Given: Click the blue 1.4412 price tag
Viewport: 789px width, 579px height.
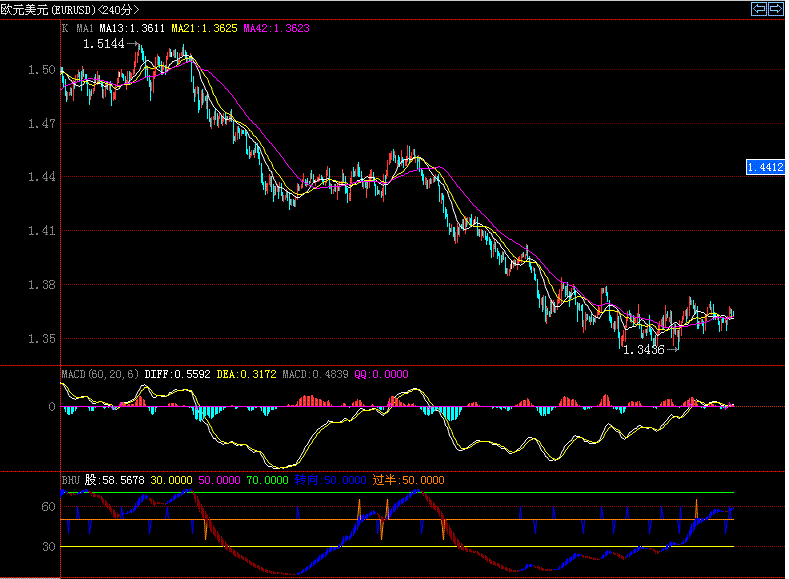Looking at the screenshot, I should pos(765,167).
